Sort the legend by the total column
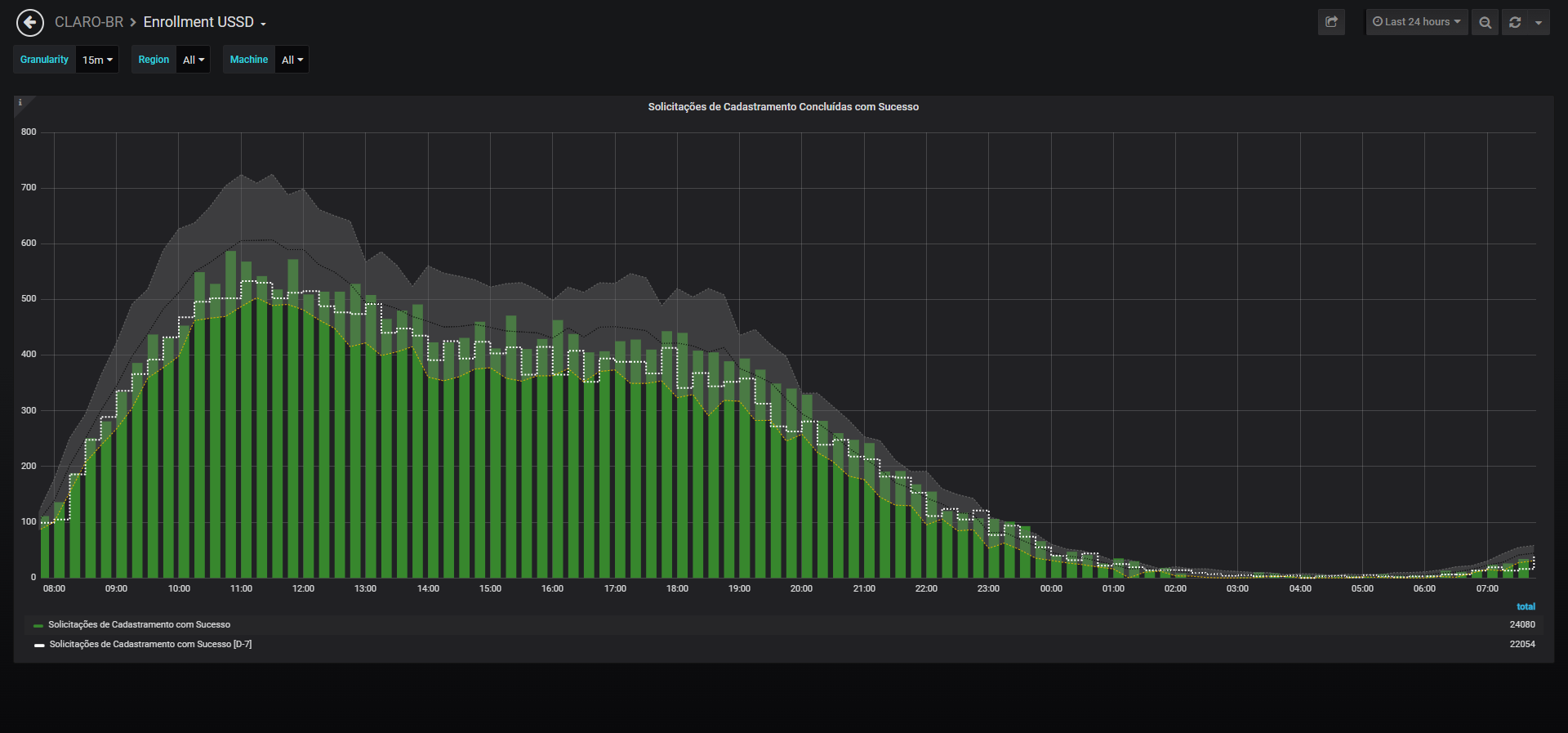 [1526, 606]
